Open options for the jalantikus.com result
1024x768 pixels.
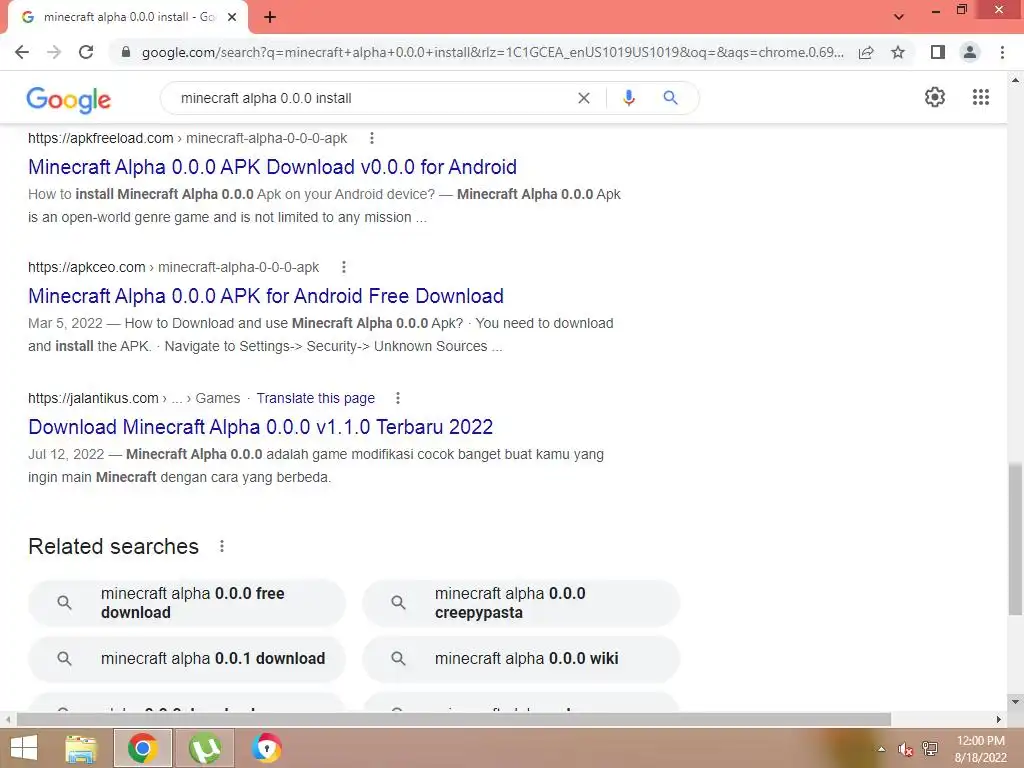(398, 398)
